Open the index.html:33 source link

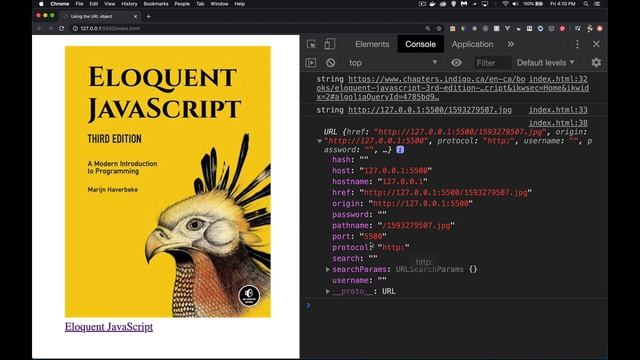(x=558, y=110)
